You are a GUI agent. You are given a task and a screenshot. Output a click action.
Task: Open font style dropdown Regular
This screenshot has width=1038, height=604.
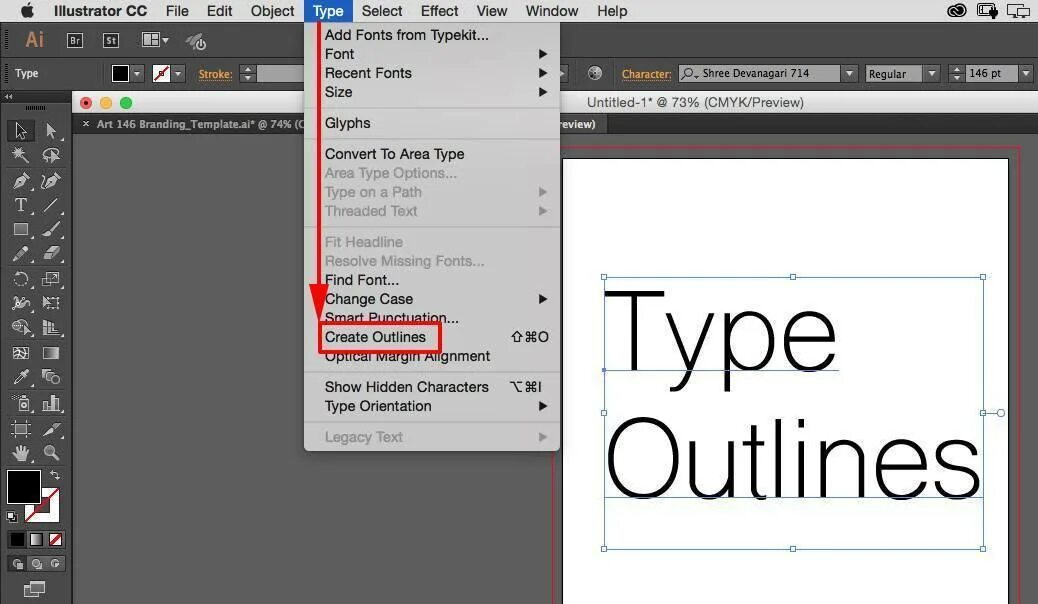point(931,74)
